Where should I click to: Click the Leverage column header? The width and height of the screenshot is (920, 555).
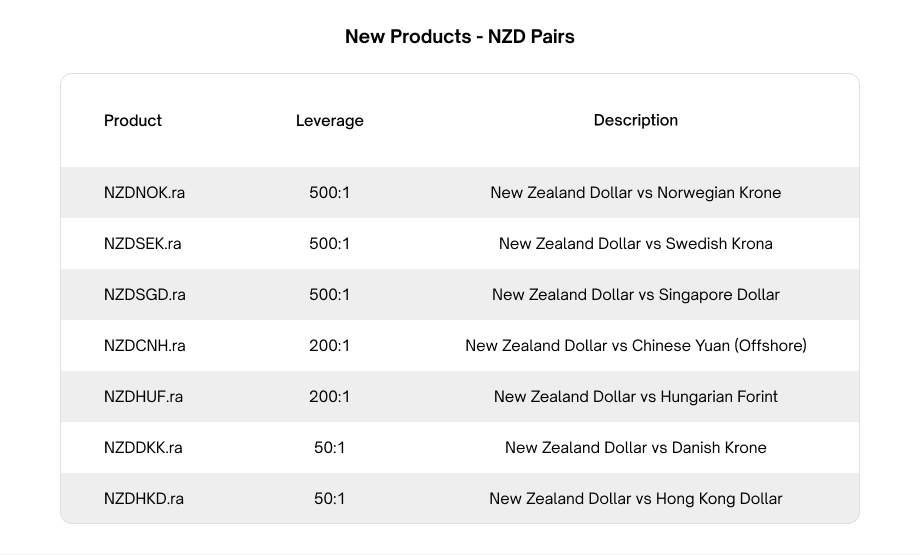click(x=329, y=121)
